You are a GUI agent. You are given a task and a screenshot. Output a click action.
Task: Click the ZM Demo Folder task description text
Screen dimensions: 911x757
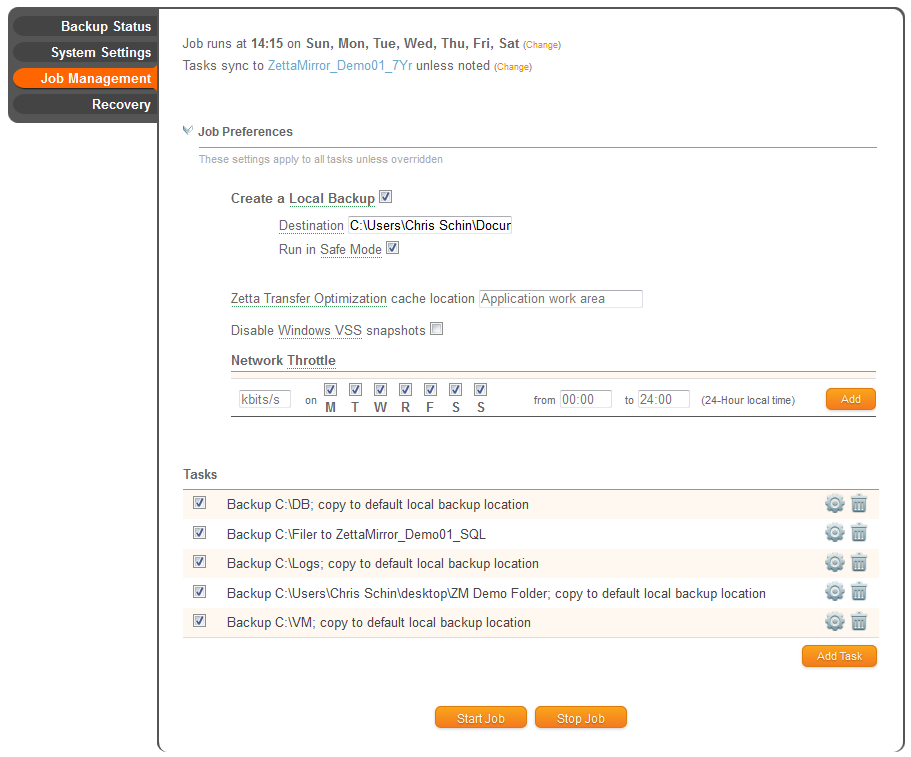click(496, 593)
